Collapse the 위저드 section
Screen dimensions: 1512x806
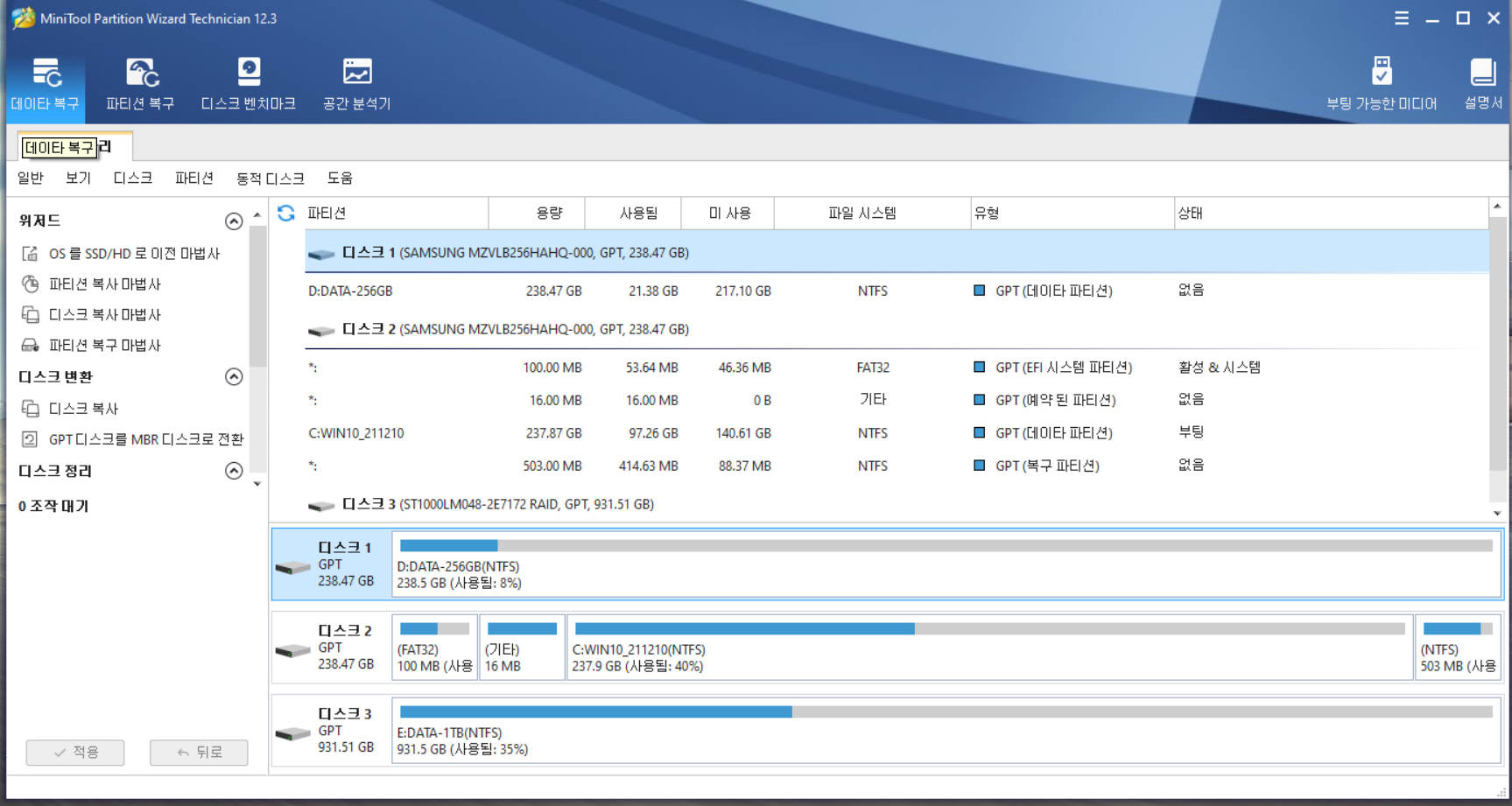click(x=234, y=221)
